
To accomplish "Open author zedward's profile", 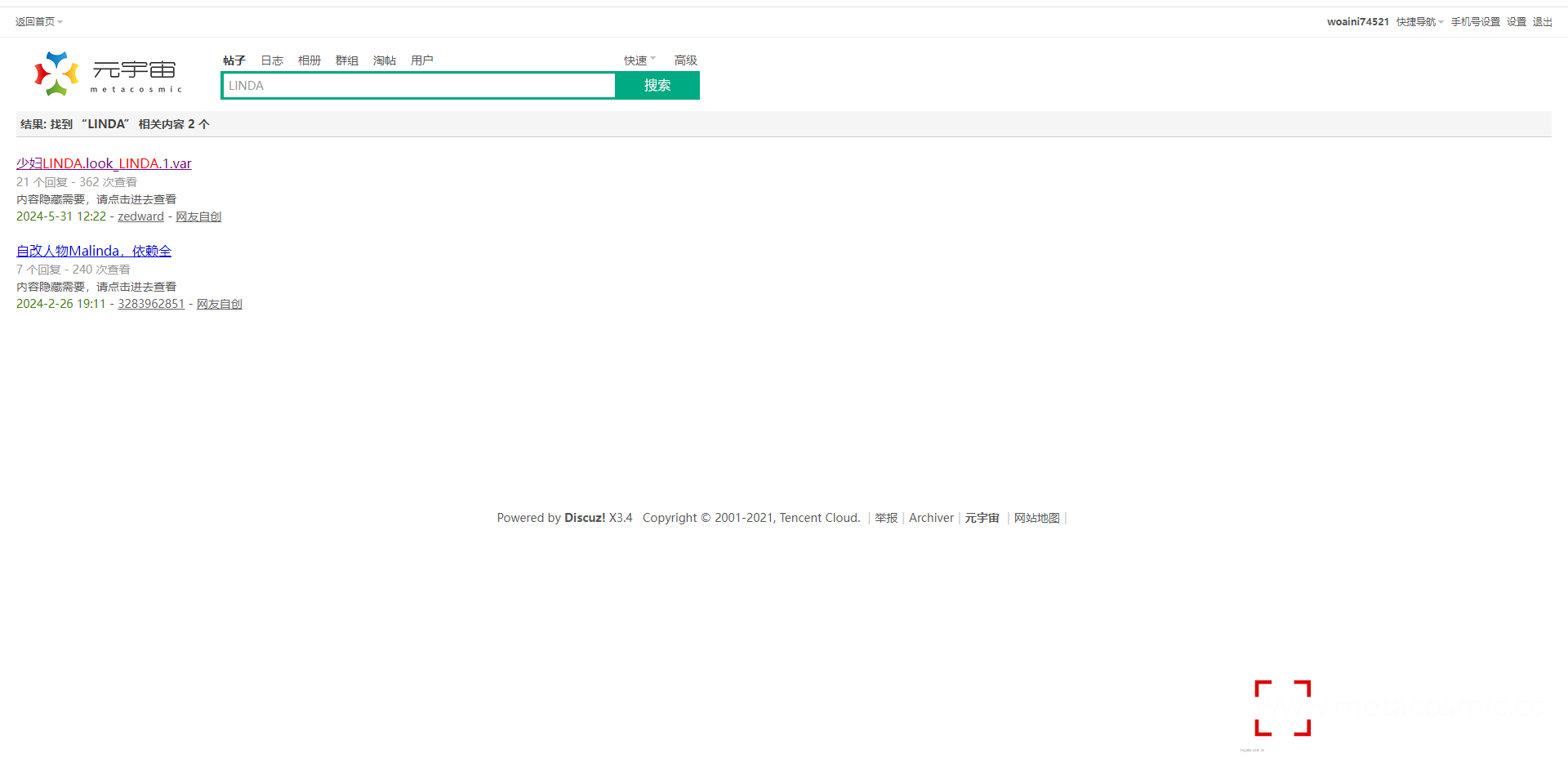I will (140, 216).
